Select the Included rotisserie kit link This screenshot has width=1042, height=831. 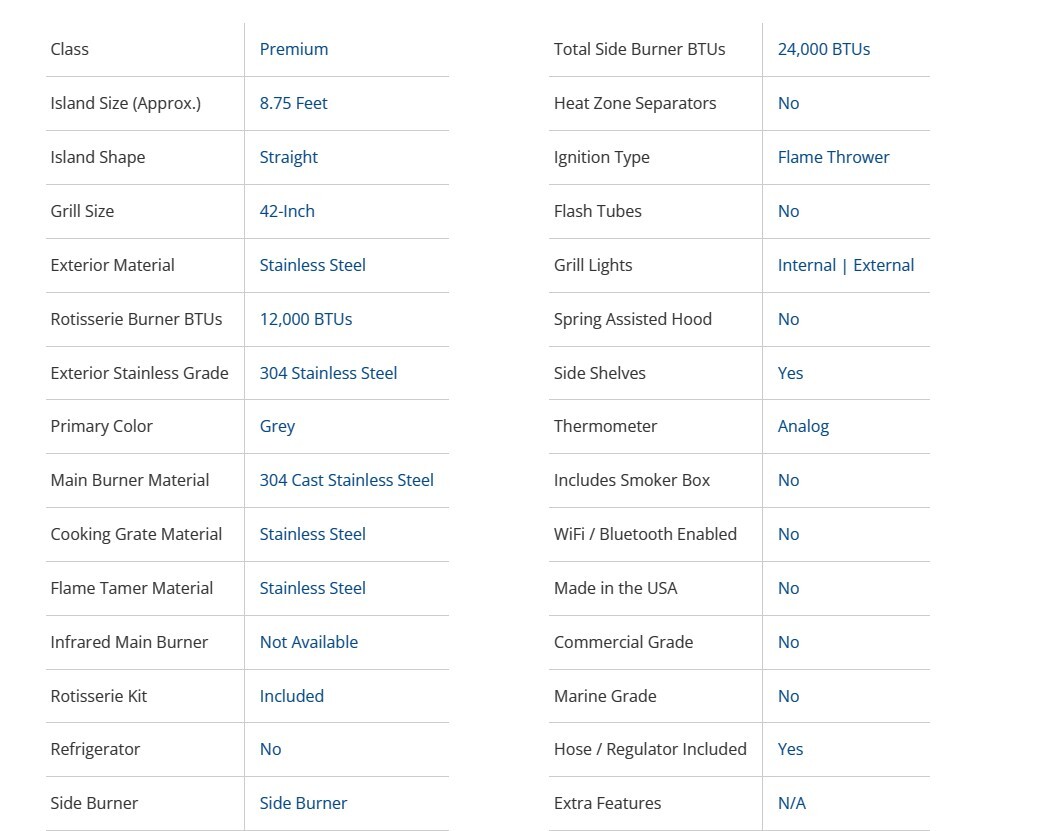pos(291,696)
